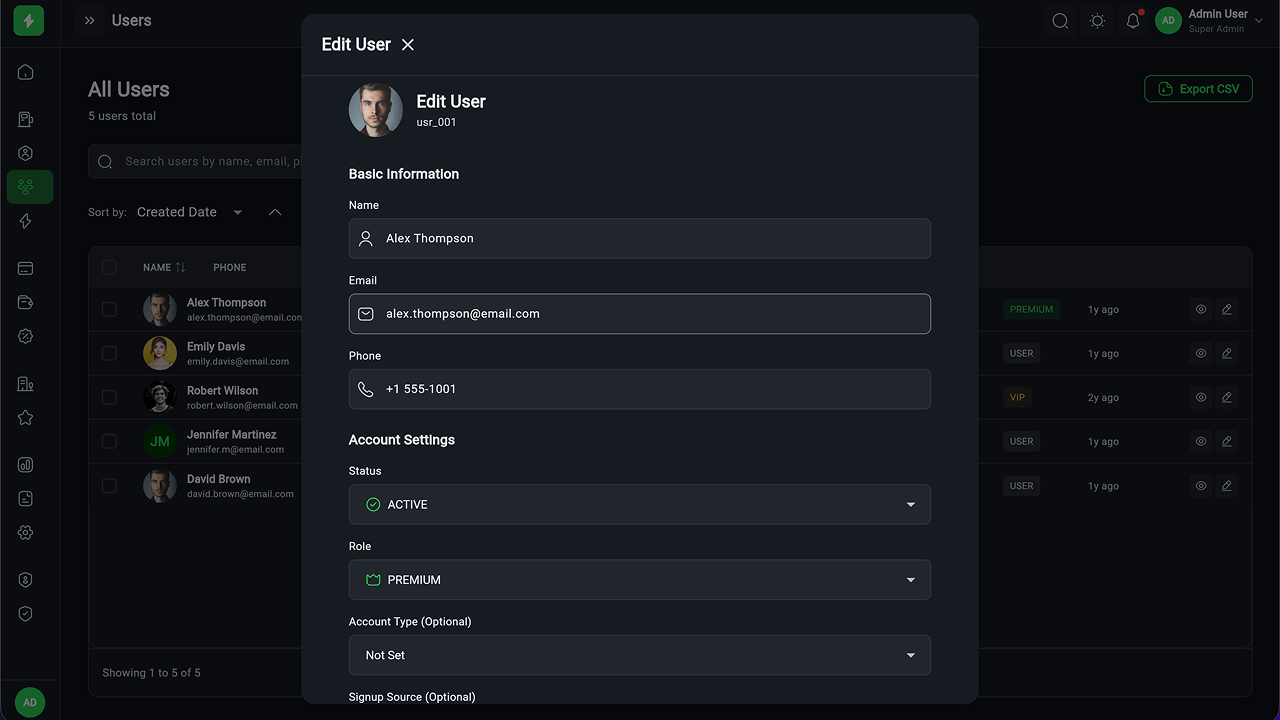
Task: Toggle the select-all header checkbox
Action: point(109,267)
